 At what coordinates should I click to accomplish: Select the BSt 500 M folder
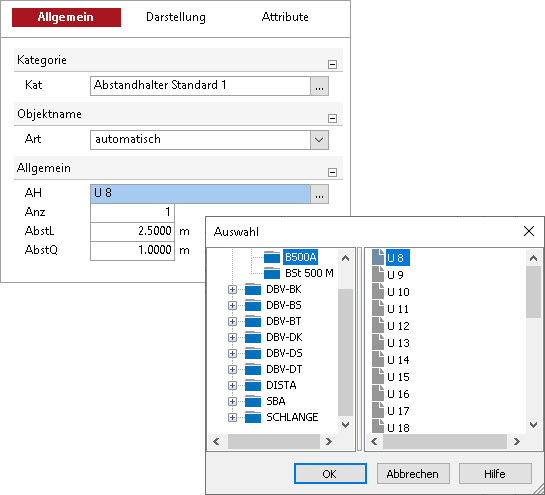309,273
